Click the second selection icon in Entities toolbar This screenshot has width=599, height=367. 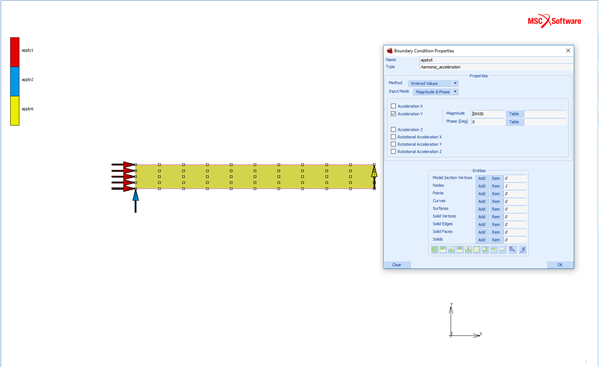point(443,249)
